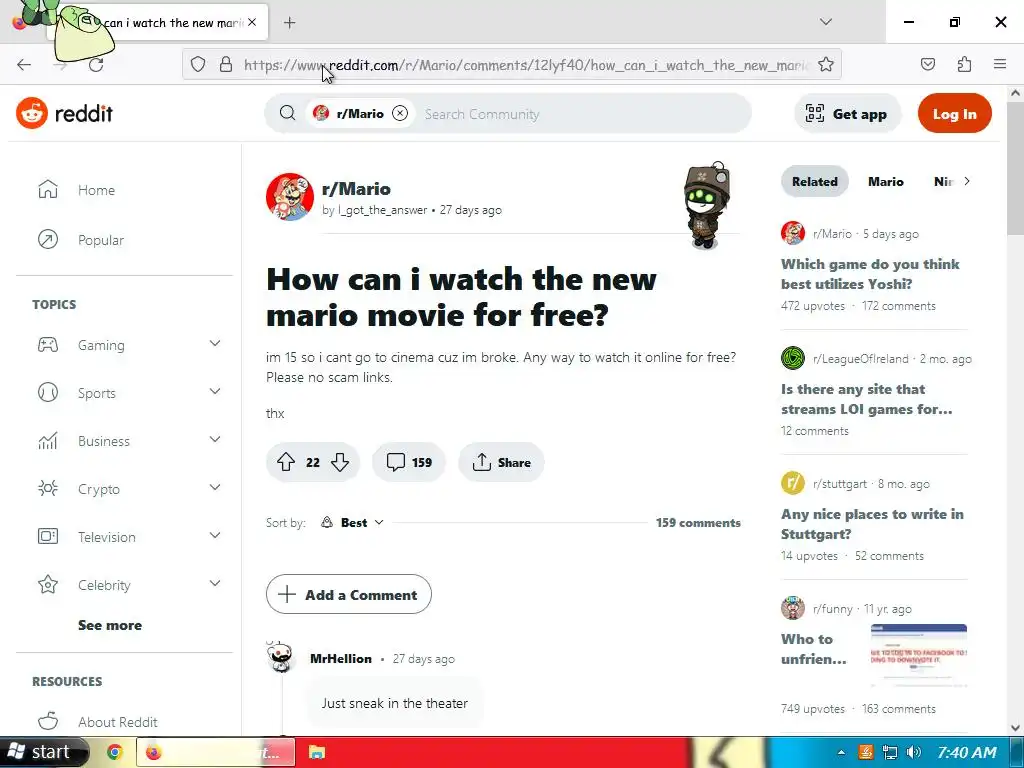Click the 7:40 AM clock in tray
This screenshot has height=768, width=1024.
pyautogui.click(x=967, y=752)
